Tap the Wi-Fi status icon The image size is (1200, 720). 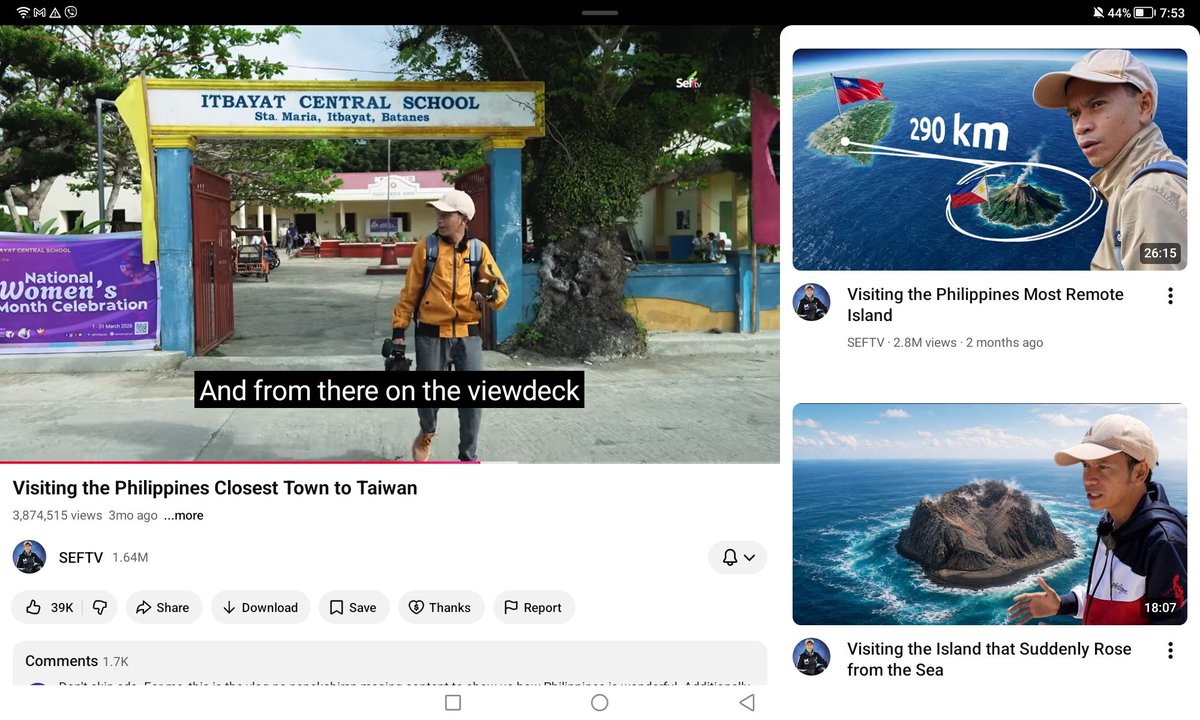click(23, 12)
